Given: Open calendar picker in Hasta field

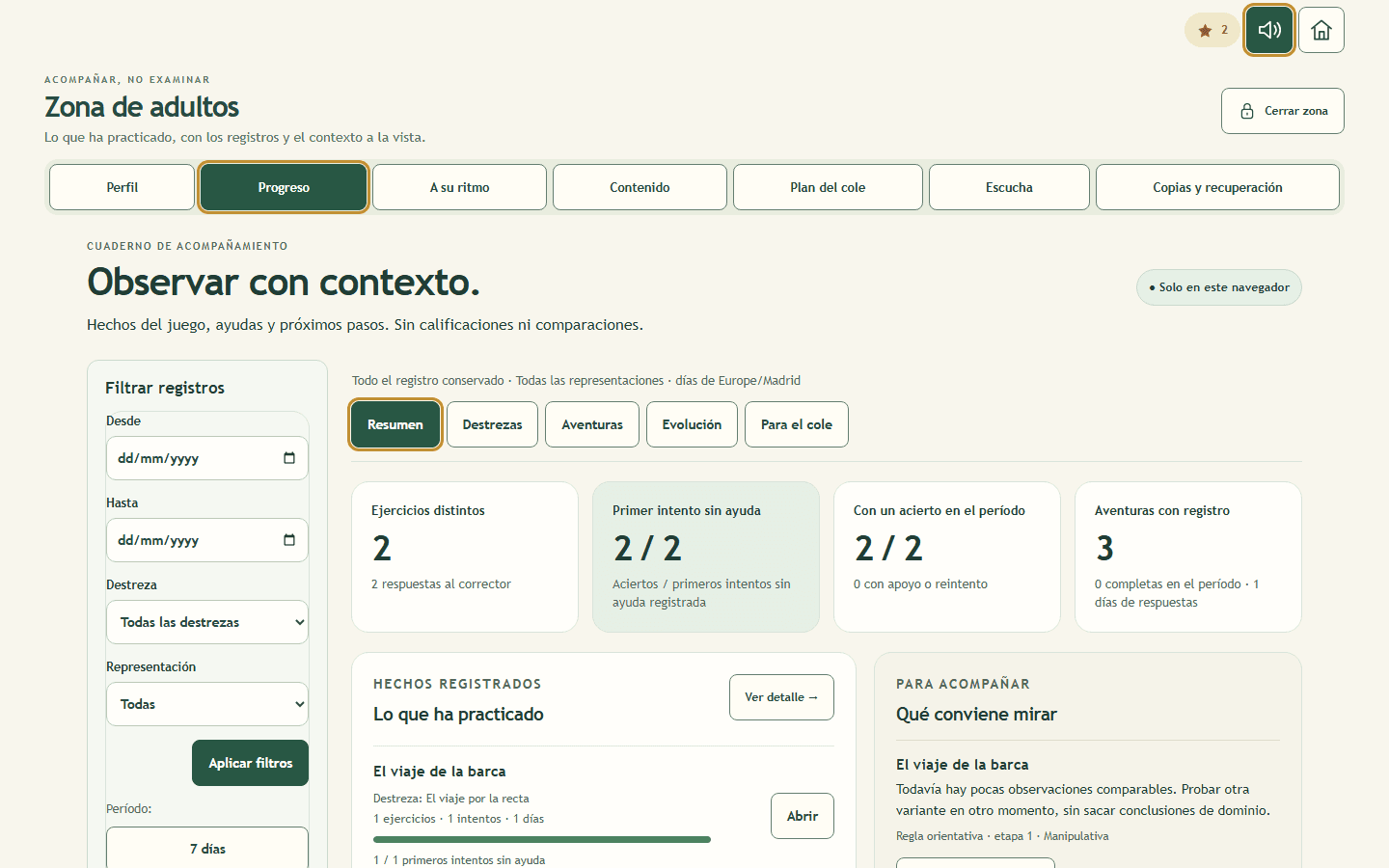Looking at the screenshot, I should [x=289, y=540].
